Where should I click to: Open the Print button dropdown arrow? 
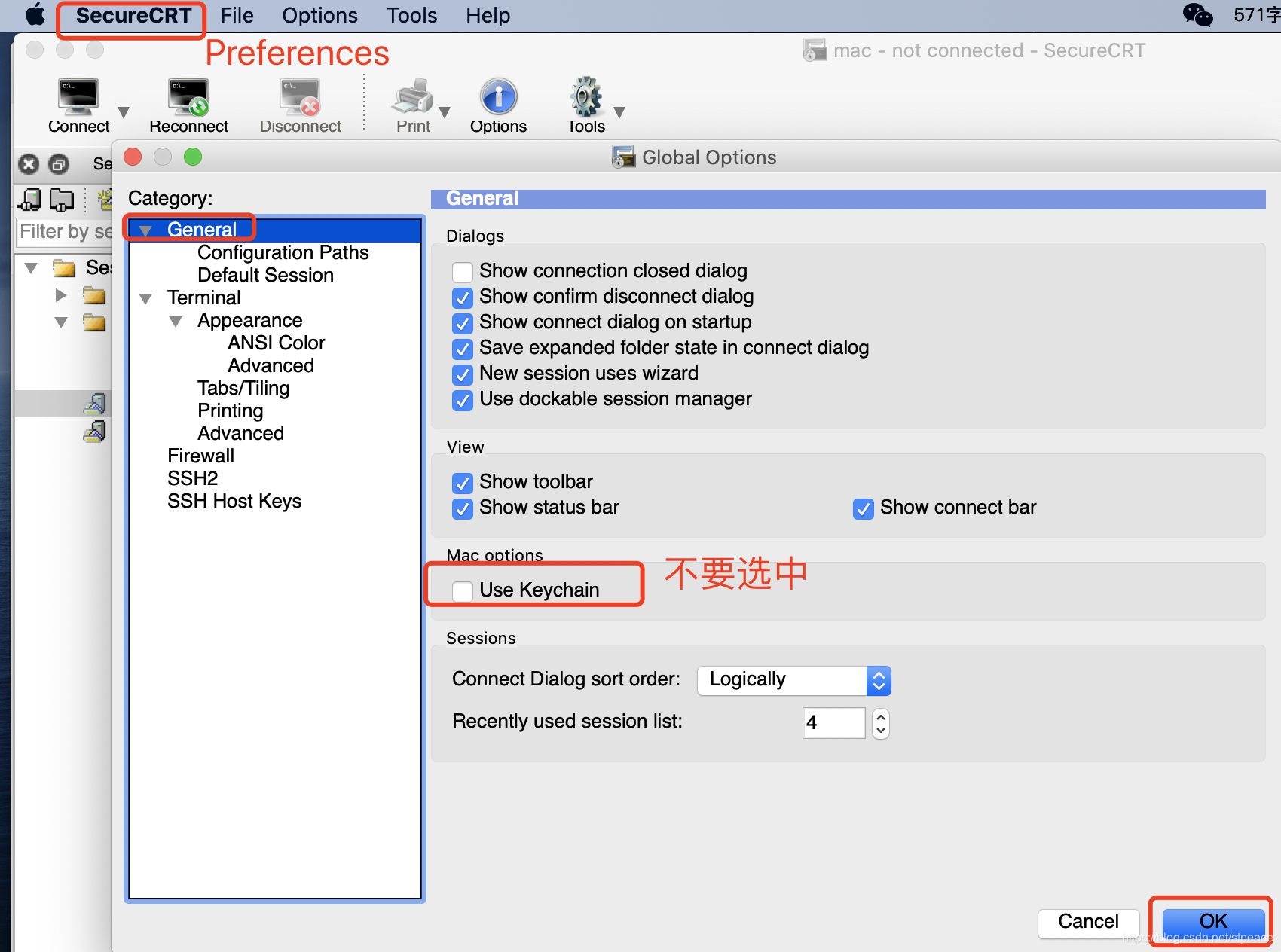(445, 111)
